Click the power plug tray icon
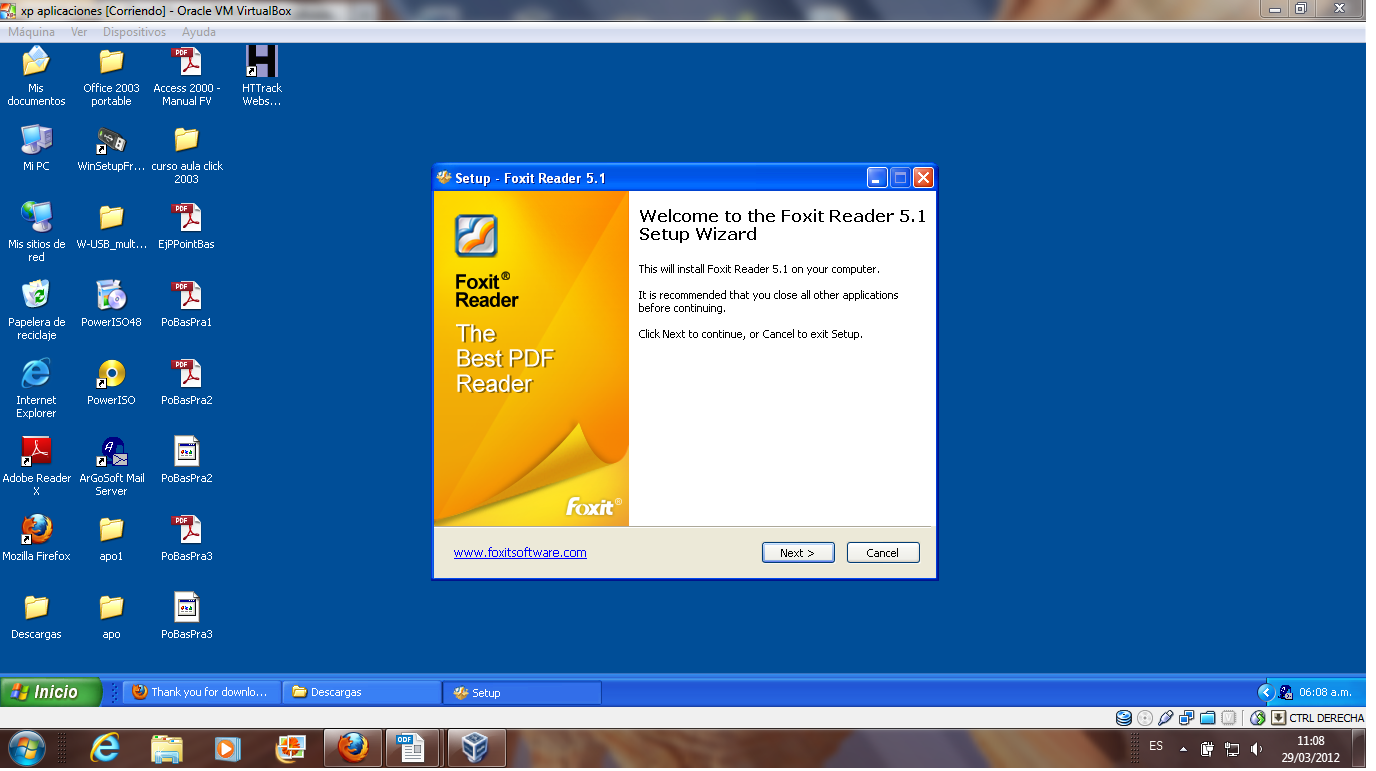 point(1208,748)
